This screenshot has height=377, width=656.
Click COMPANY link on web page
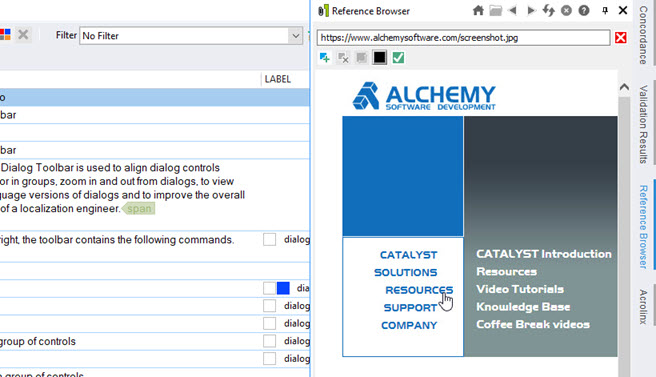tap(409, 325)
